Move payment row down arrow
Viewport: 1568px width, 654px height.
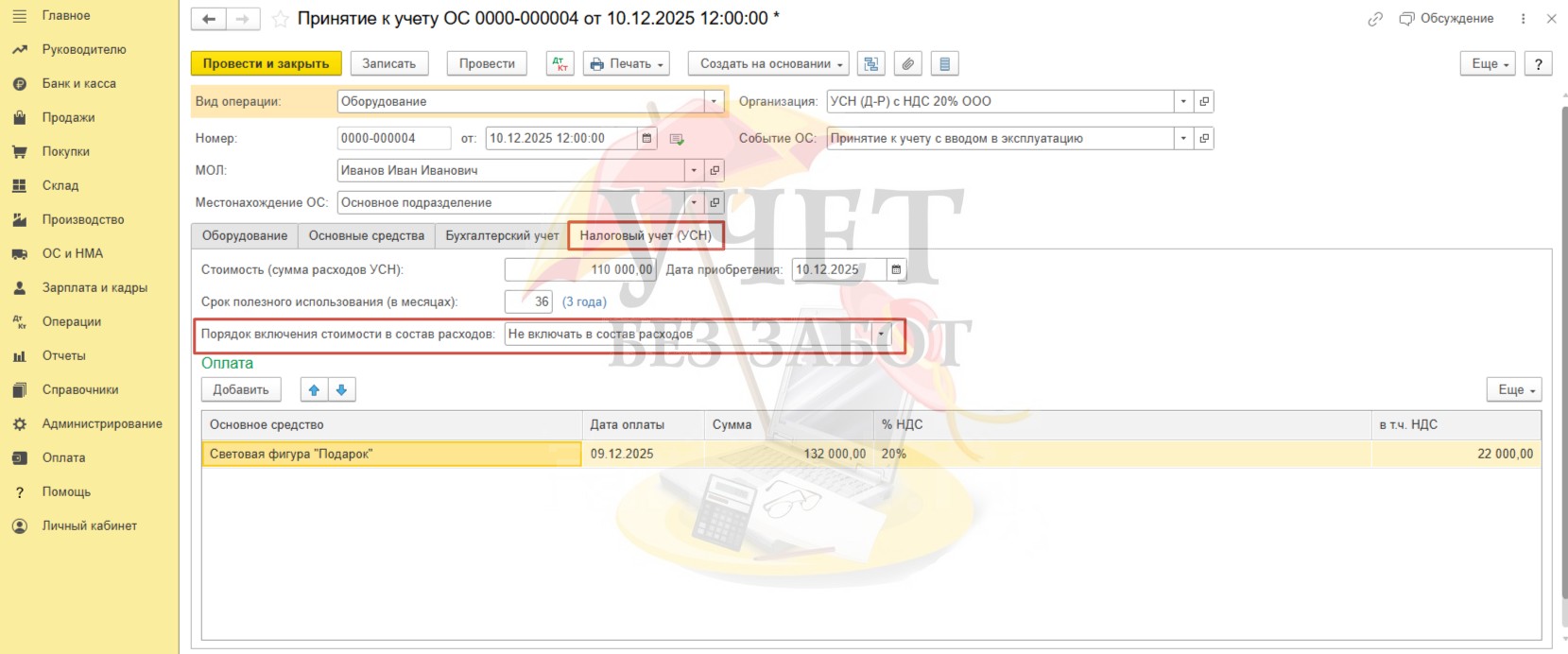(x=341, y=389)
